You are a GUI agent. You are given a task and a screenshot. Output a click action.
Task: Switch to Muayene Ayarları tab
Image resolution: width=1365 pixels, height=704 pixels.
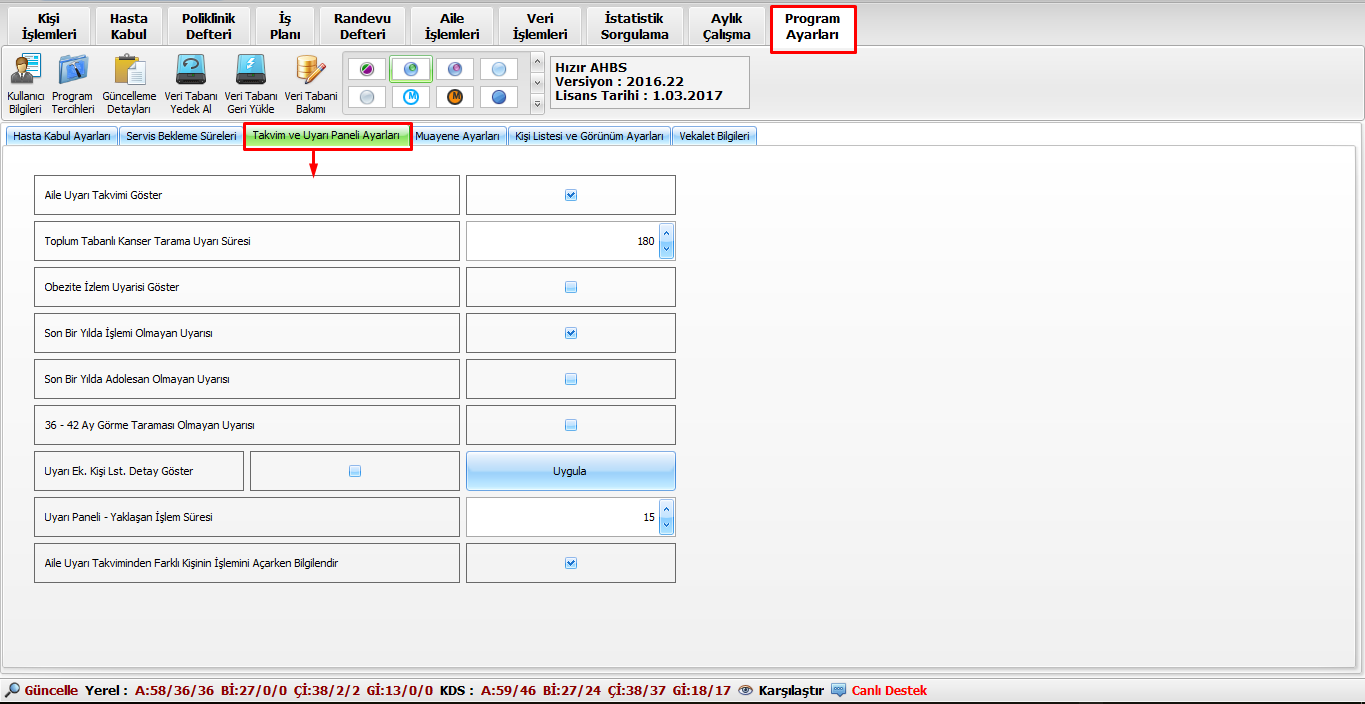457,136
